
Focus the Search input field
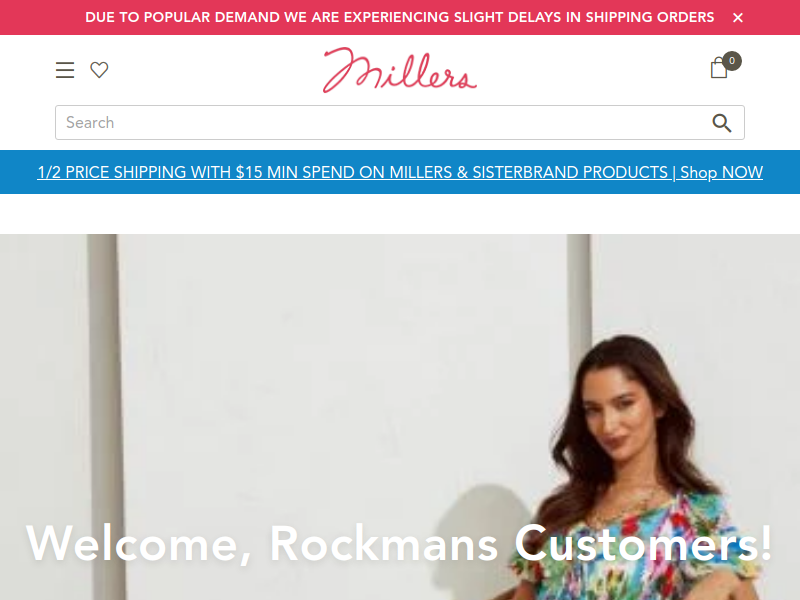point(399,122)
